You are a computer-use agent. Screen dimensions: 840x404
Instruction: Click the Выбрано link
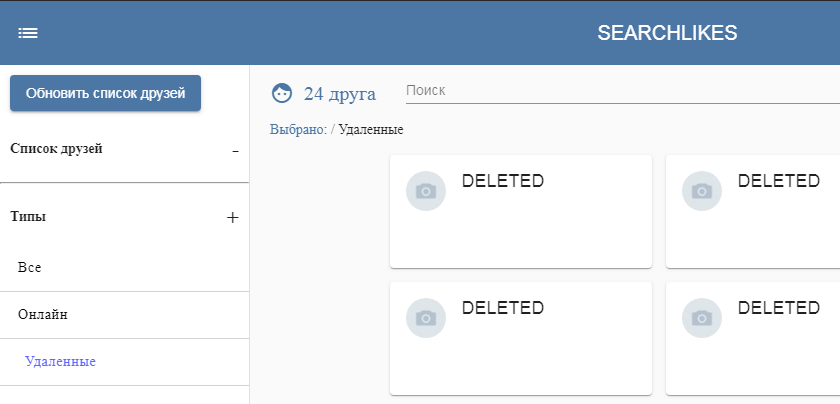[298, 130]
